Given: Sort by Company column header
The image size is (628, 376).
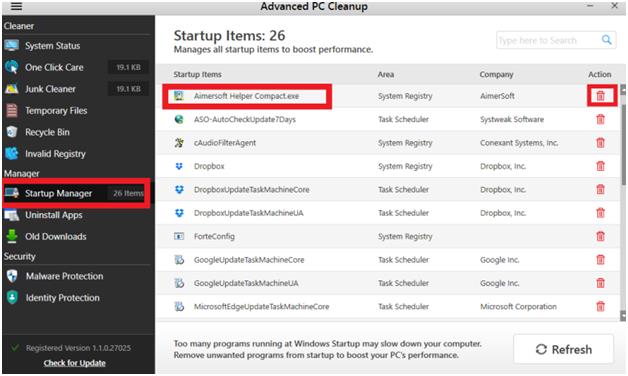Looking at the screenshot, I should (x=496, y=74).
